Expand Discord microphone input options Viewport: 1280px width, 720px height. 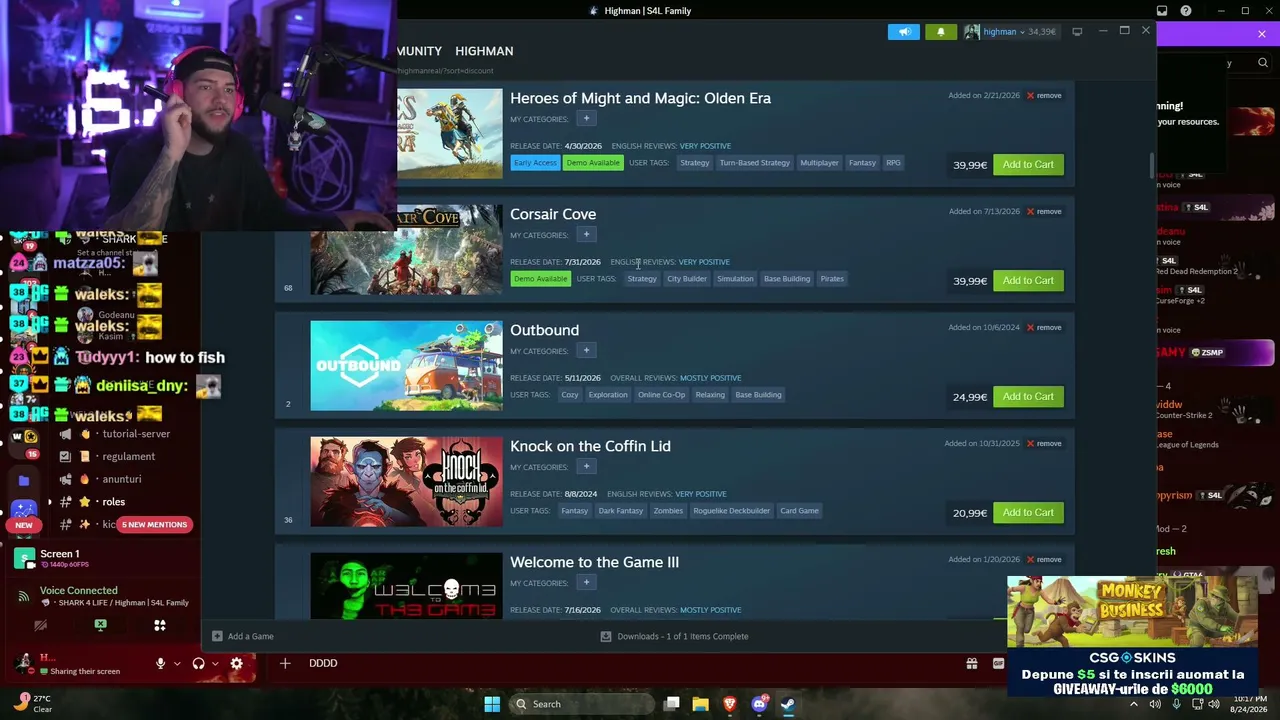[x=177, y=663]
